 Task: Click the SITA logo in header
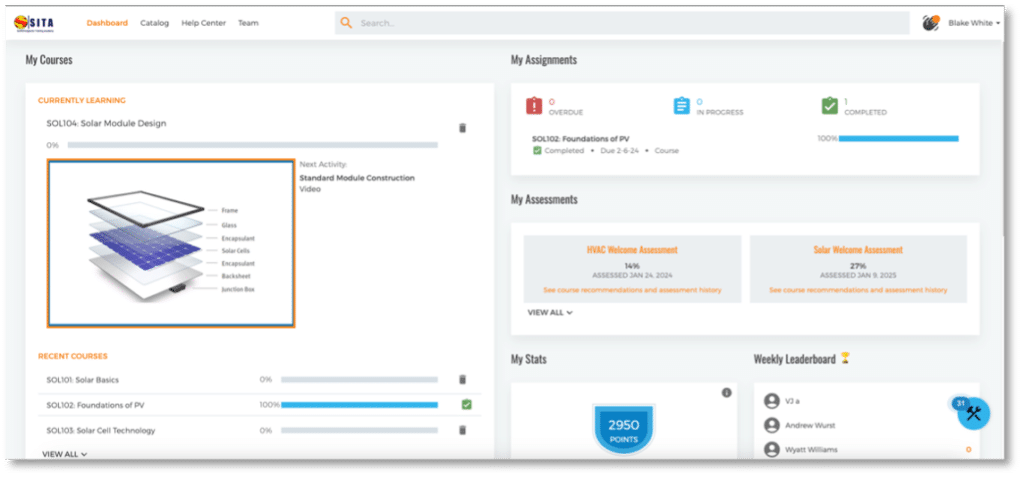[x=37, y=22]
